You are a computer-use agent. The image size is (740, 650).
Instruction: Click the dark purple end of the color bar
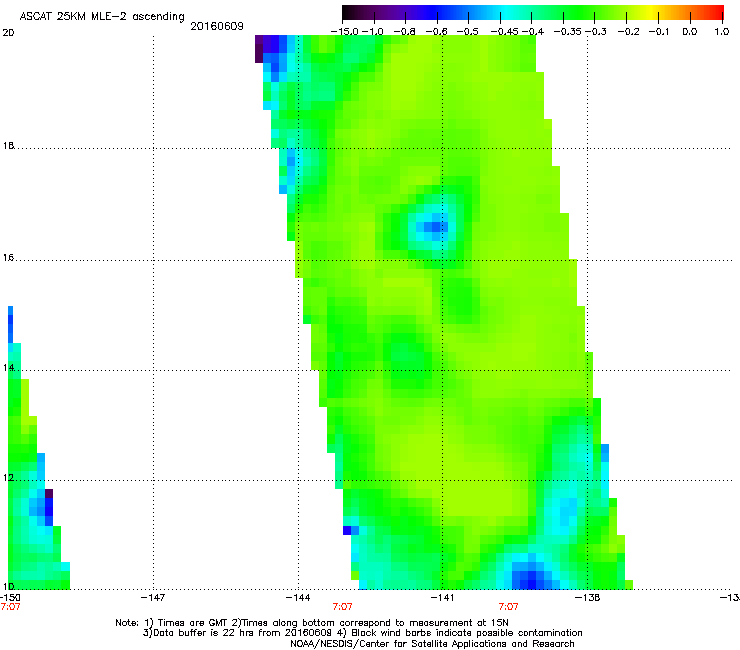pyautogui.click(x=349, y=13)
